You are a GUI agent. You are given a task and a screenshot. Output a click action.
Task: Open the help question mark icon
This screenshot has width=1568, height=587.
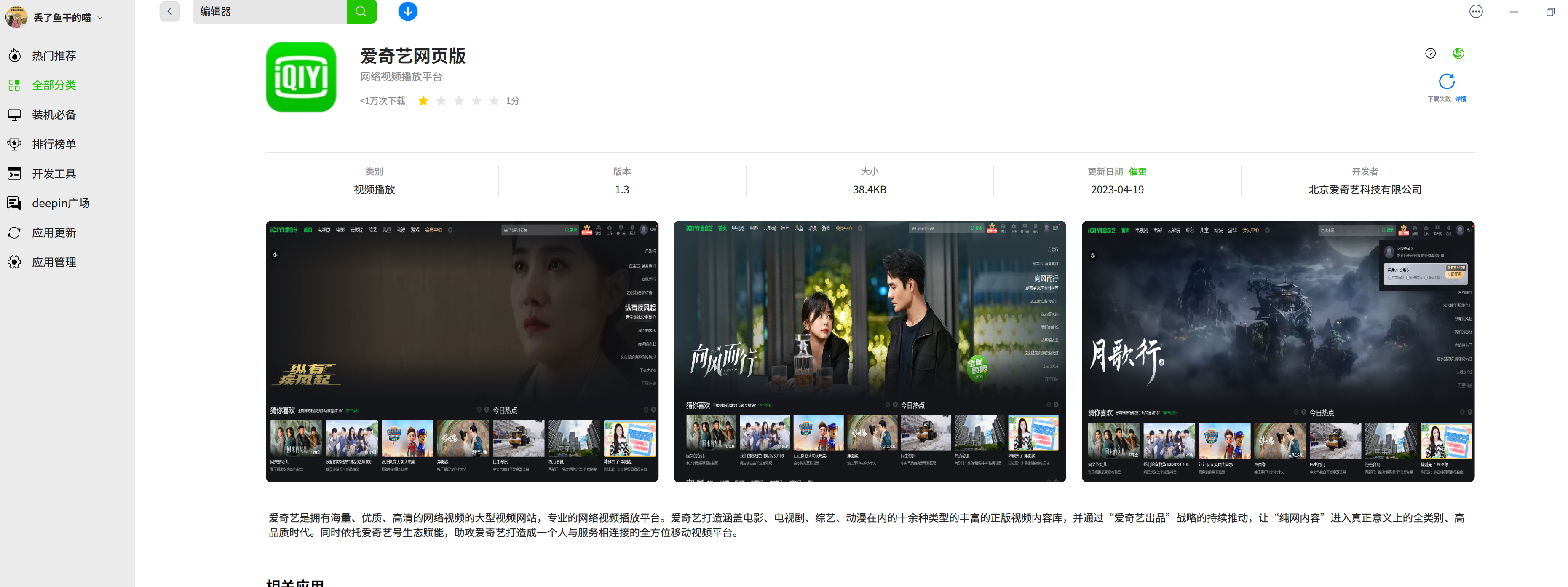[1430, 54]
